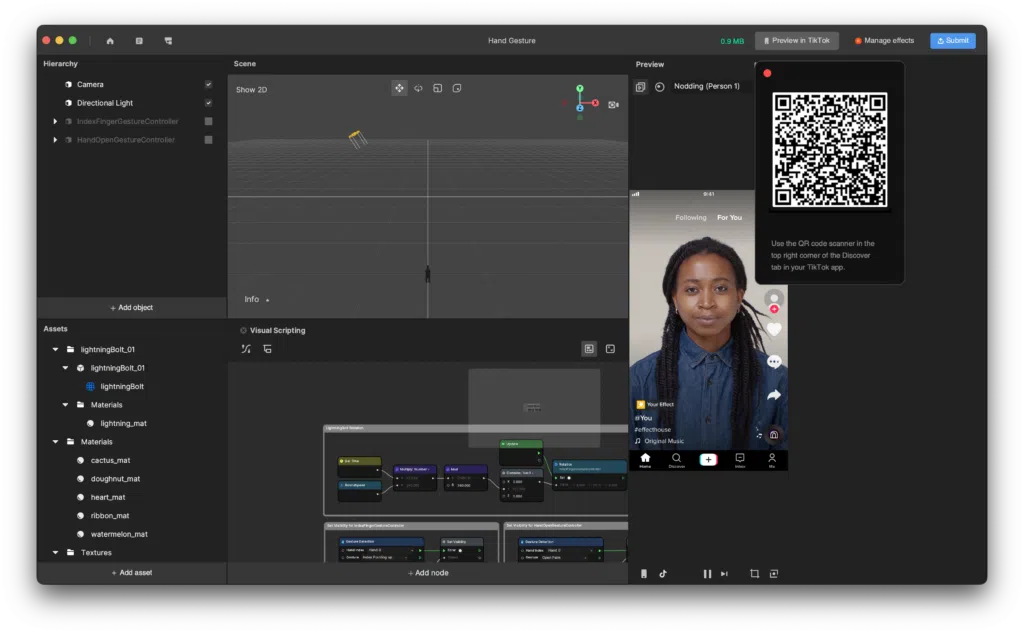Click the camera icon near the scene gizmo

coord(613,105)
